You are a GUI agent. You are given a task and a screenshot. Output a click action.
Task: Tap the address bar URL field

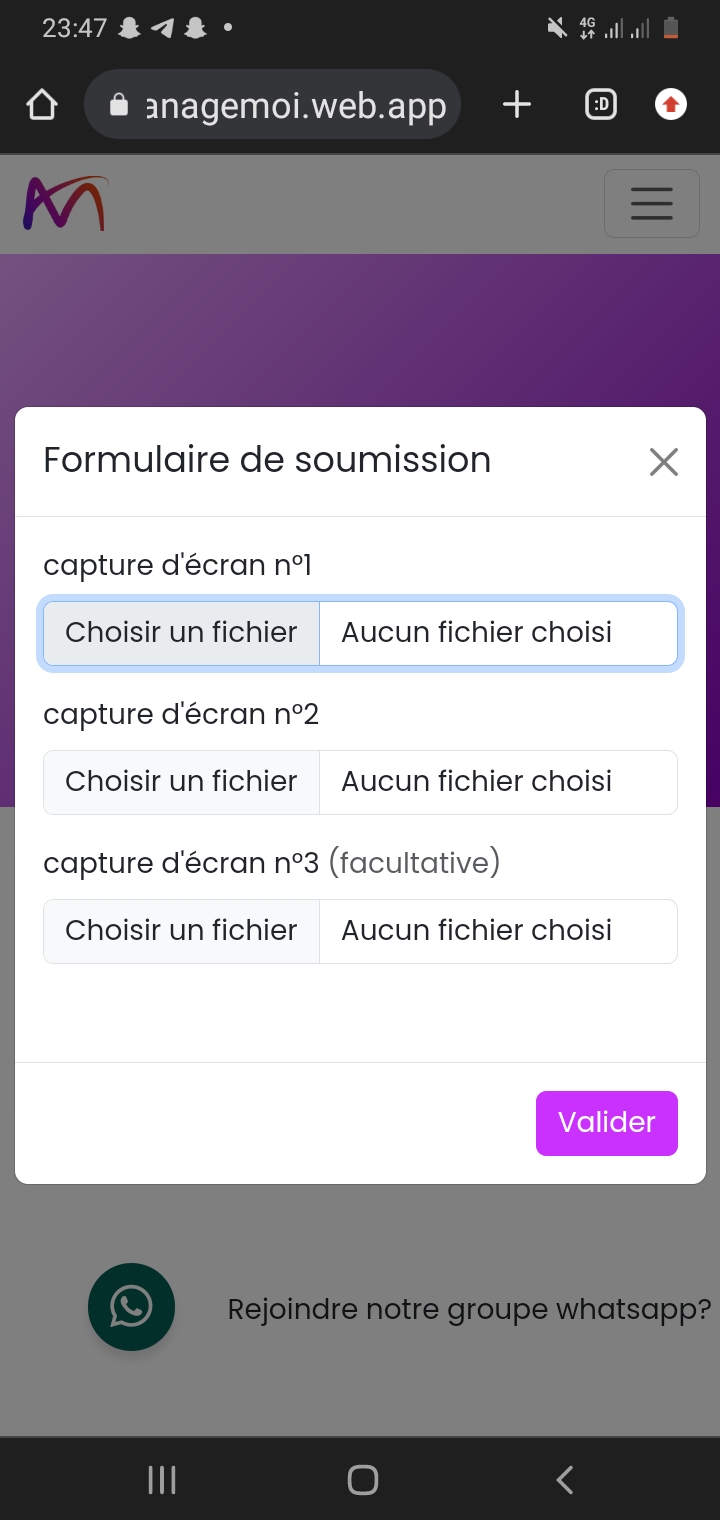(296, 105)
